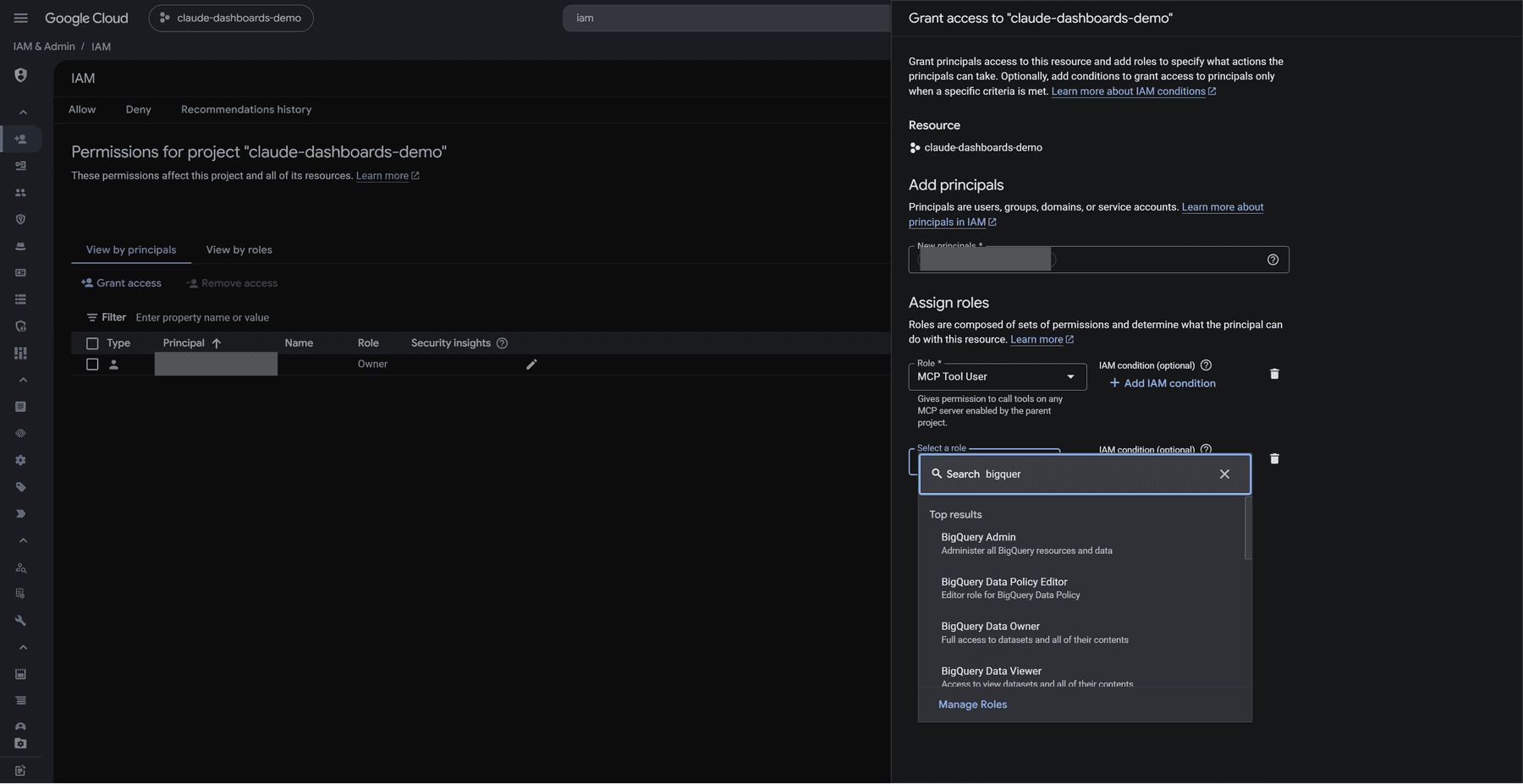Viewport: 1523px width, 784px height.
Task: Select the View by principals tab
Action: [x=131, y=250]
